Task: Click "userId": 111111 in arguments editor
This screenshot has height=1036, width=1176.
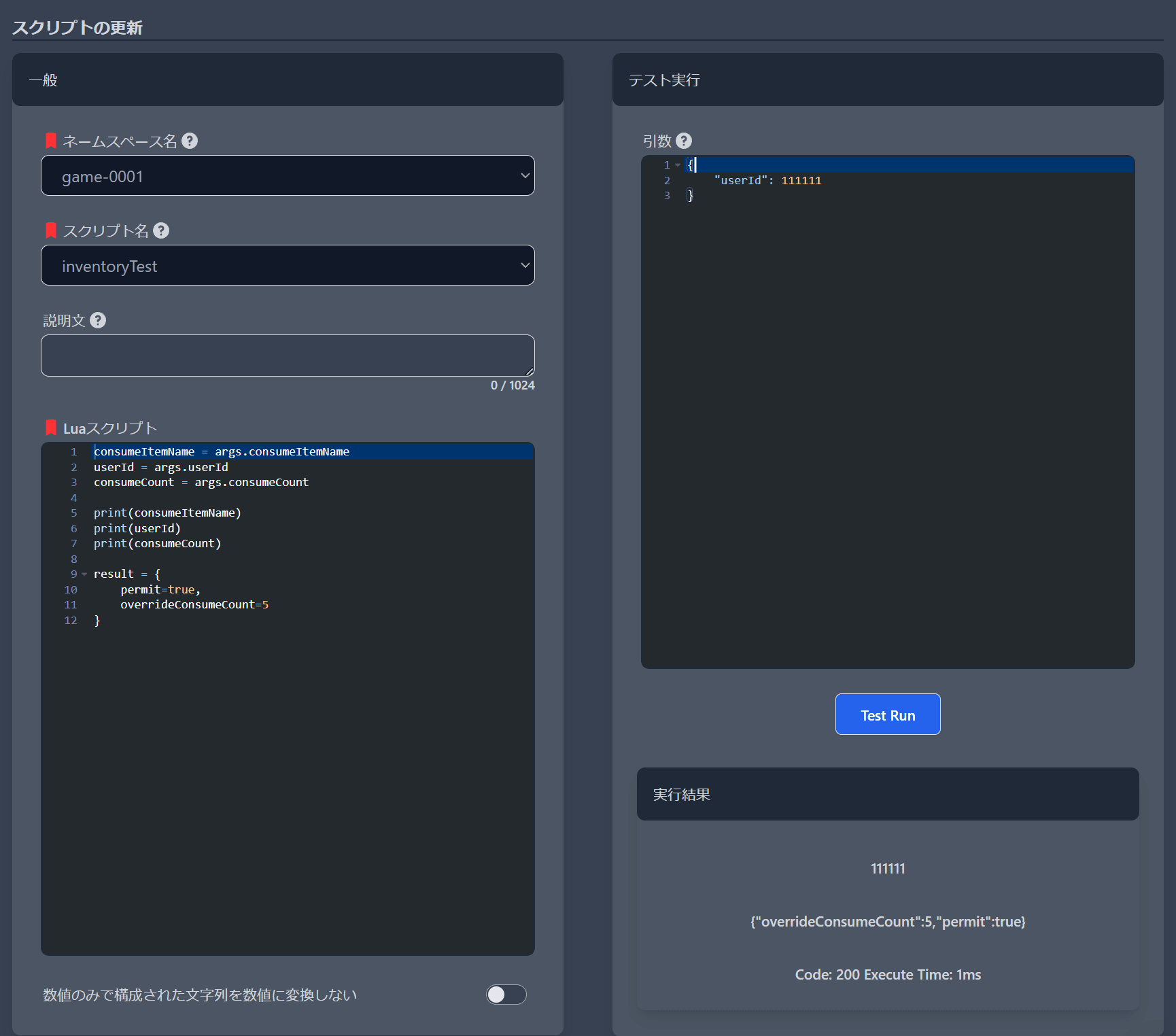Action: [x=767, y=180]
